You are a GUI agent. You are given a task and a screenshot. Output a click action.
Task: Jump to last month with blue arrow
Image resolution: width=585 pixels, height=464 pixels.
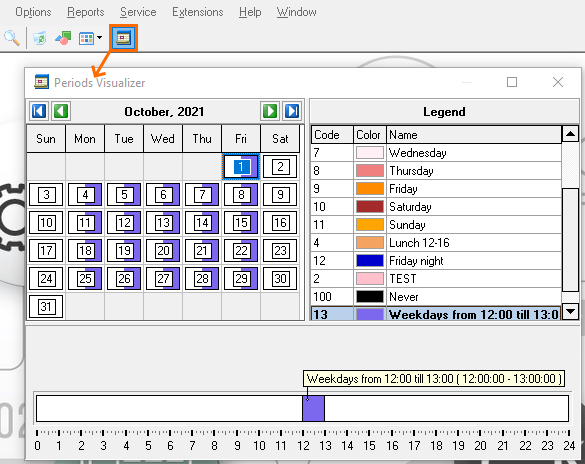[x=292, y=111]
